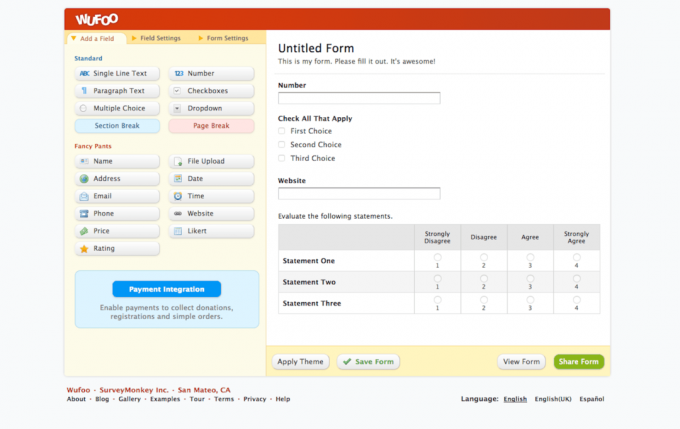Click the File Upload document icon
The image size is (680, 429).
point(178,161)
